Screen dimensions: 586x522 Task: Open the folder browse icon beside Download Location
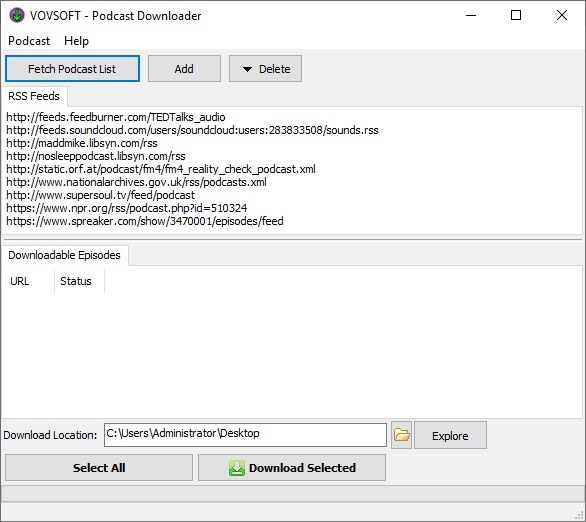click(401, 435)
